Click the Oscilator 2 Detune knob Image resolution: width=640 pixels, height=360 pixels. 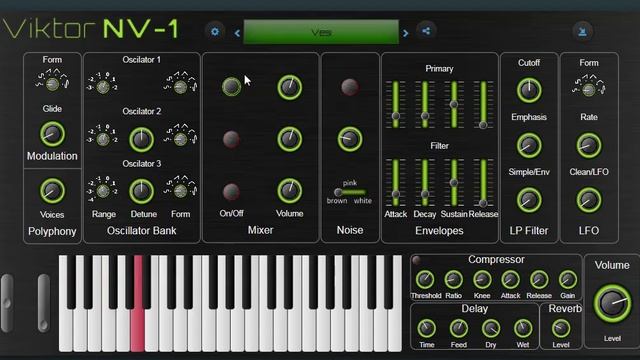pyautogui.click(x=142, y=139)
